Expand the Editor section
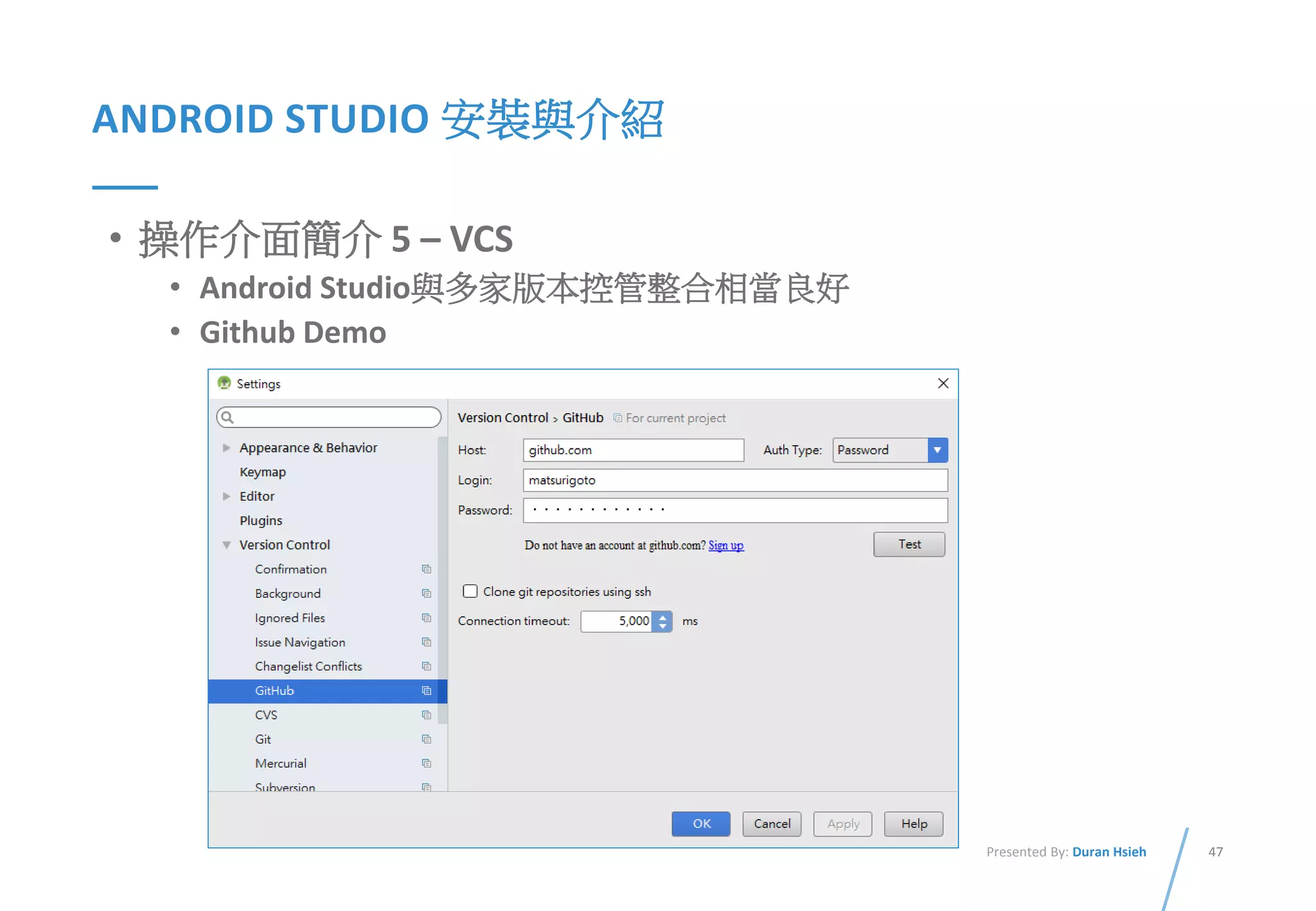The height and width of the screenshot is (911, 1316). tap(226, 497)
